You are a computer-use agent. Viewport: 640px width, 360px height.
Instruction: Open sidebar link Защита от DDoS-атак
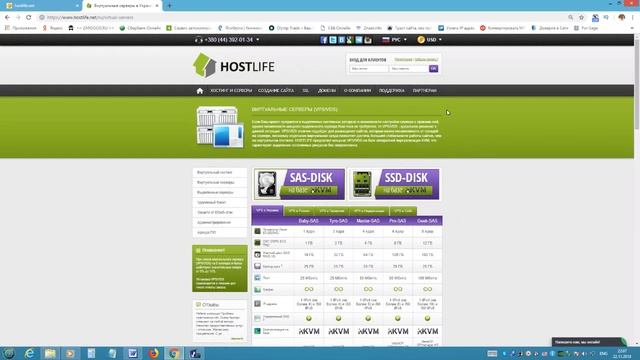click(x=215, y=212)
